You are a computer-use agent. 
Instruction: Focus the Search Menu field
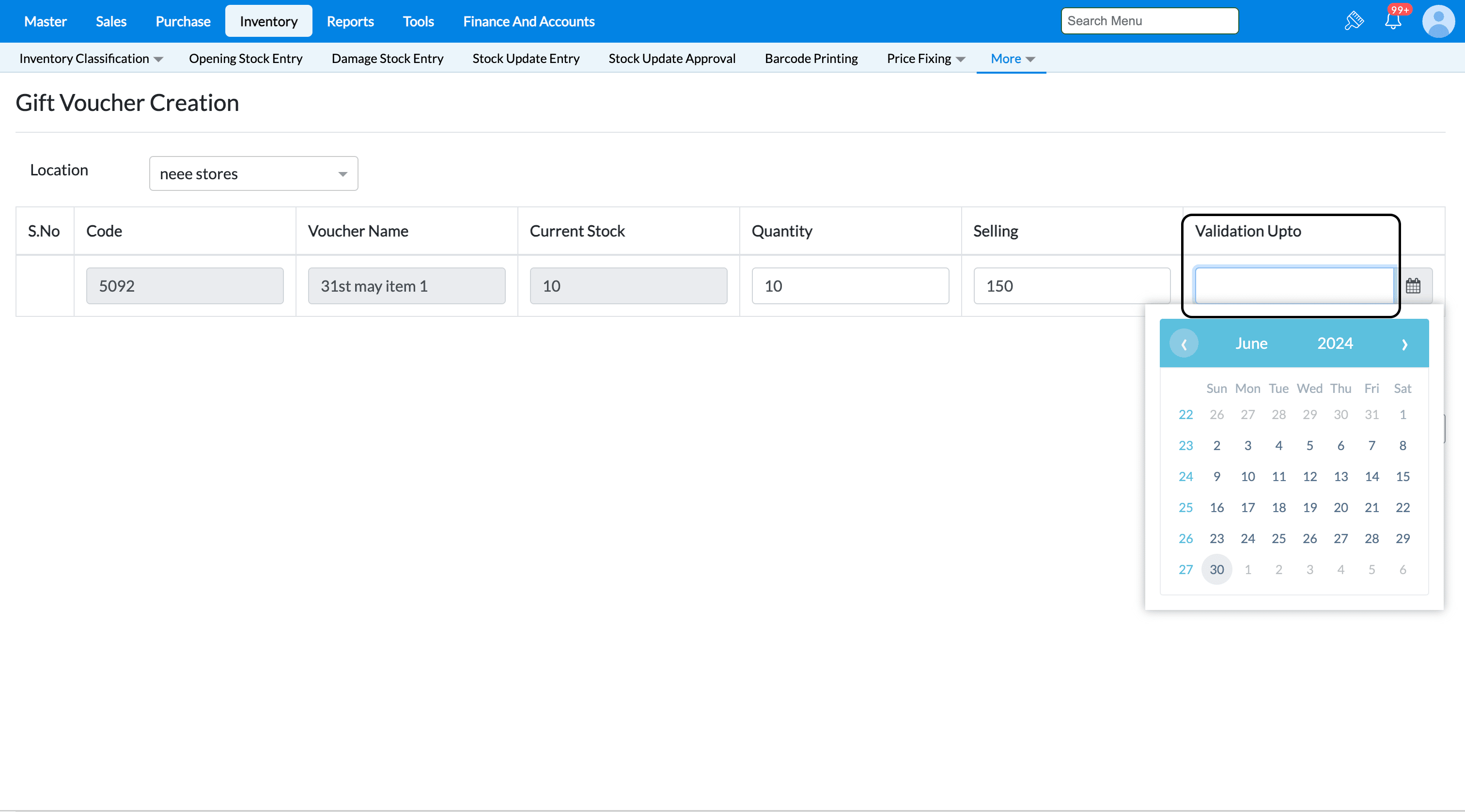(1149, 21)
